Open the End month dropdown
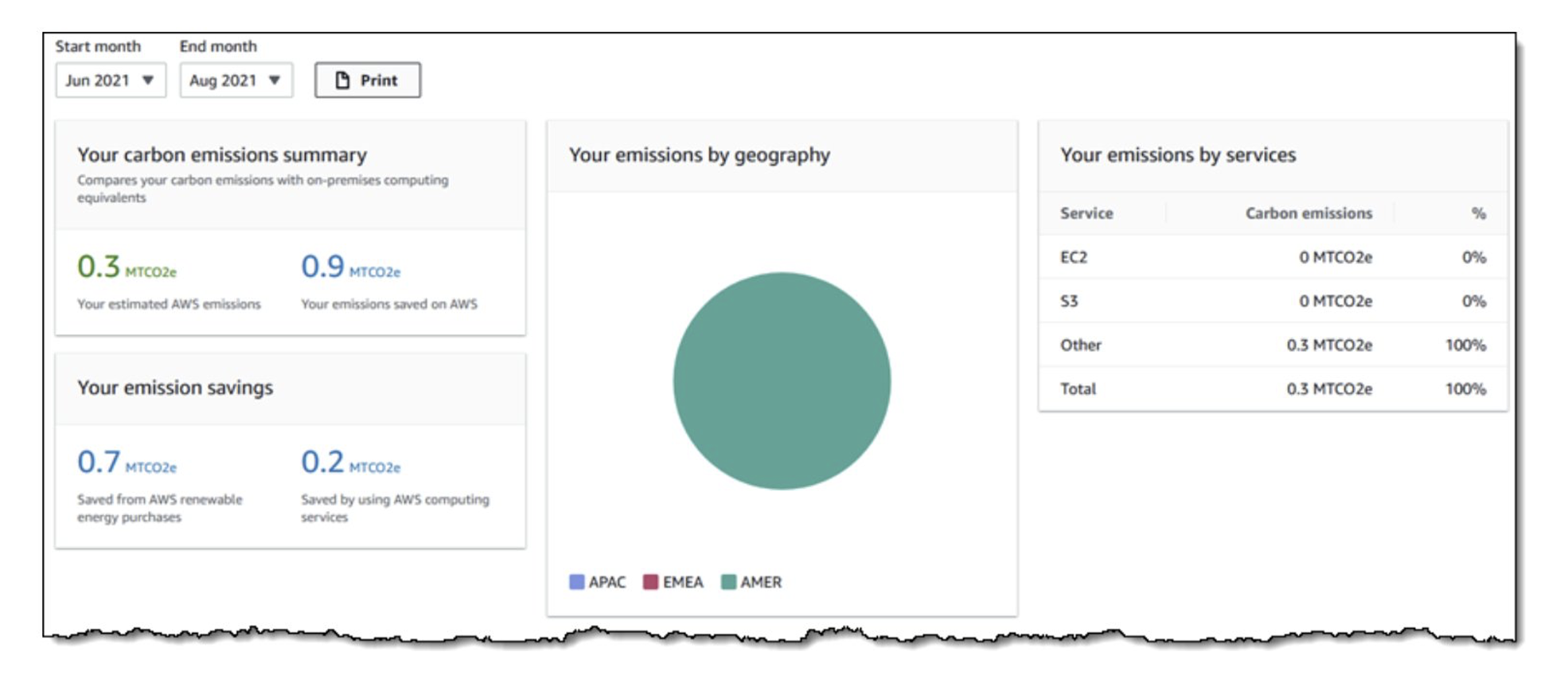The height and width of the screenshot is (683, 1568). point(236,80)
